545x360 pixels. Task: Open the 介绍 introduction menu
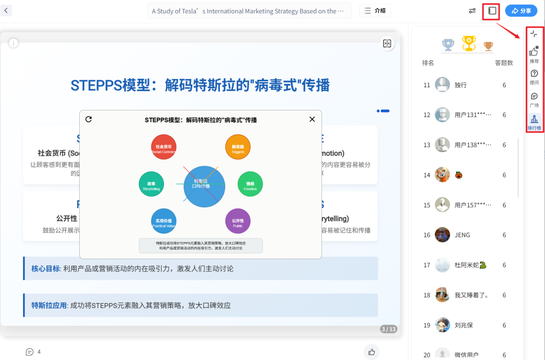click(375, 11)
